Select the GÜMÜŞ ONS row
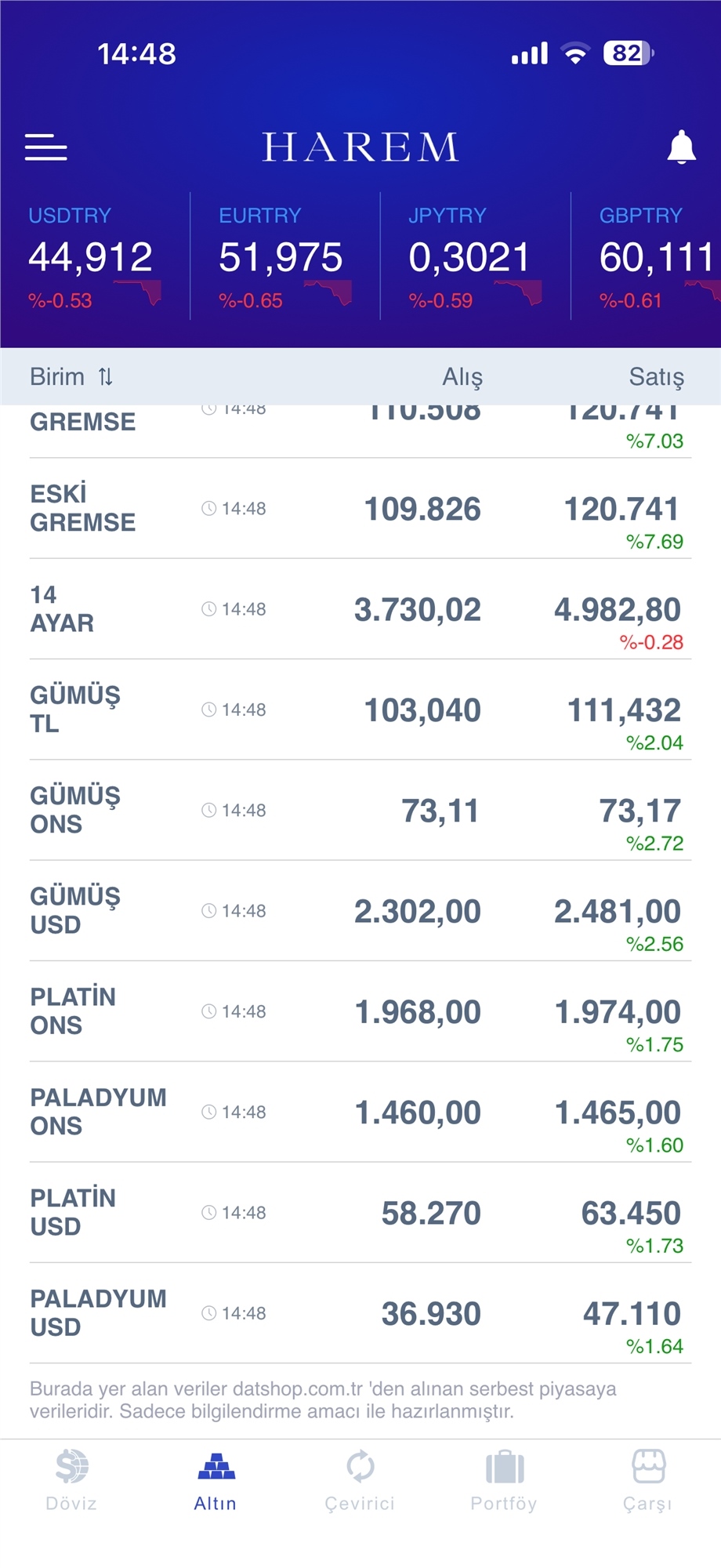The width and height of the screenshot is (721, 1568). click(360, 811)
